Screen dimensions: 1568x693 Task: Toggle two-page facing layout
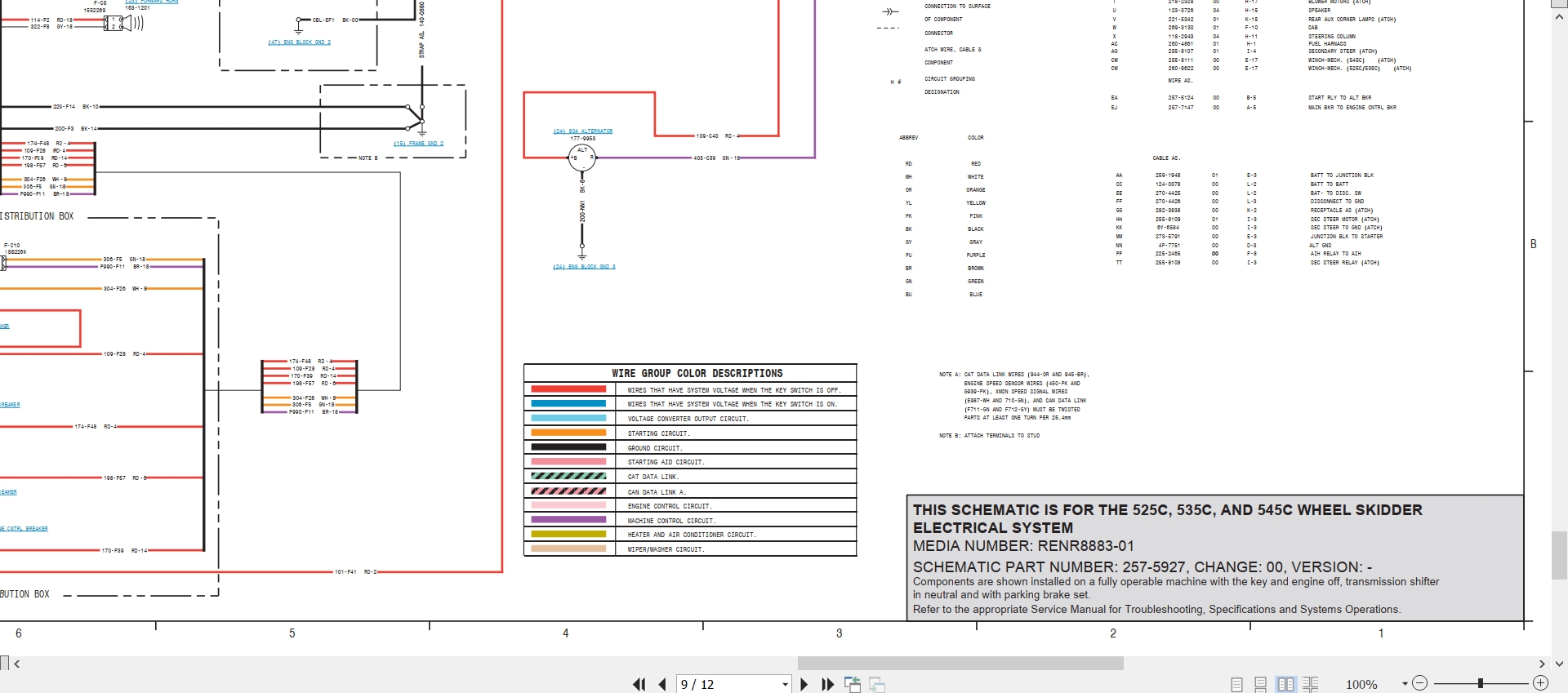click(1285, 684)
